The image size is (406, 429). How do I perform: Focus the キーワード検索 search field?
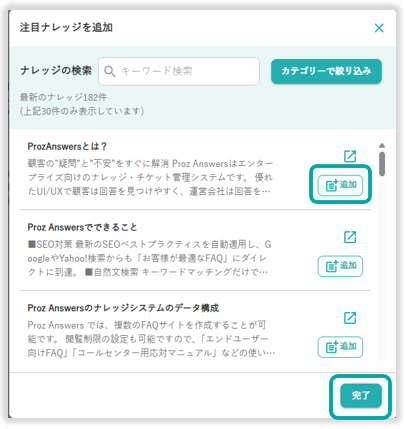(179, 71)
